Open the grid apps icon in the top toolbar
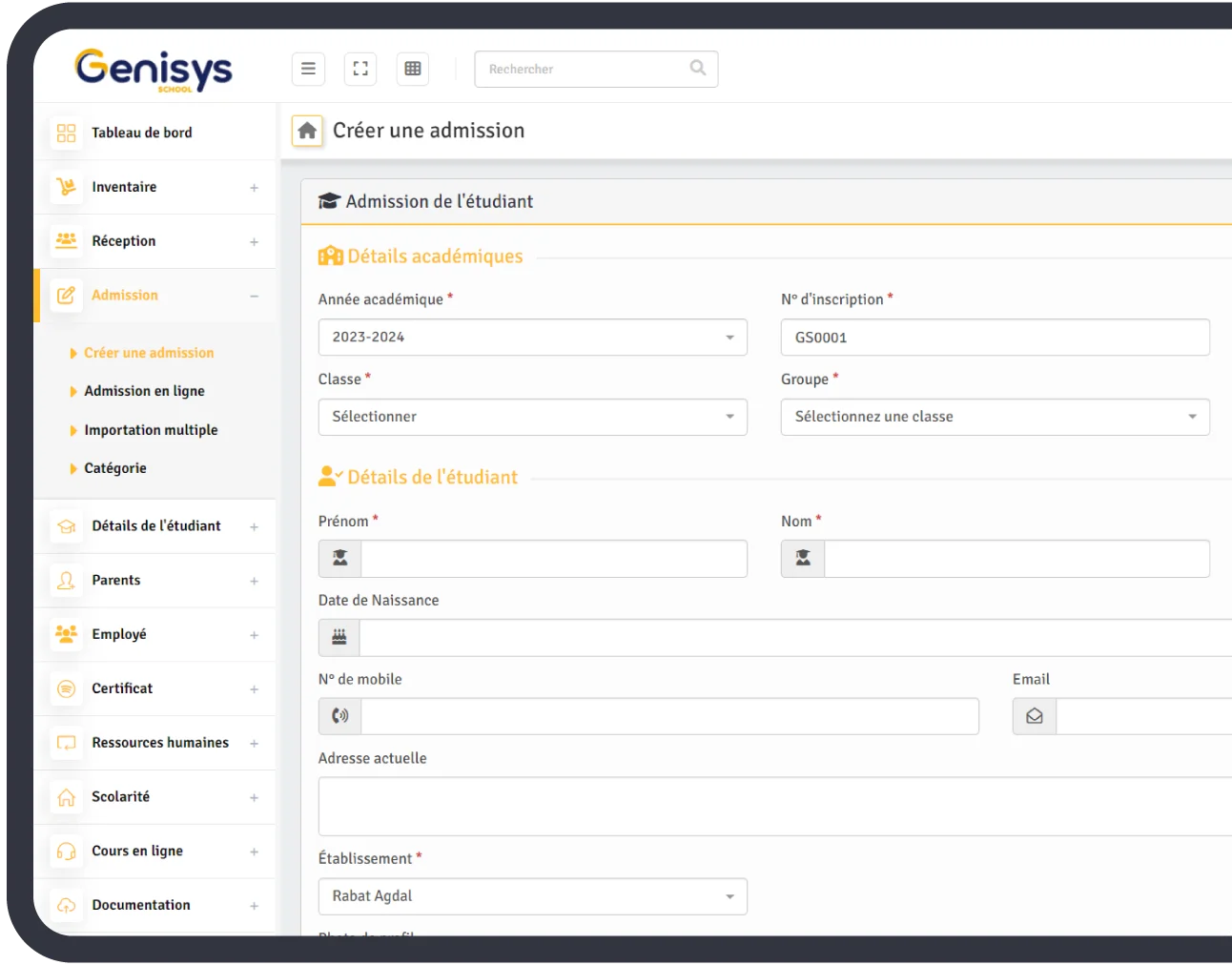 pyautogui.click(x=412, y=68)
